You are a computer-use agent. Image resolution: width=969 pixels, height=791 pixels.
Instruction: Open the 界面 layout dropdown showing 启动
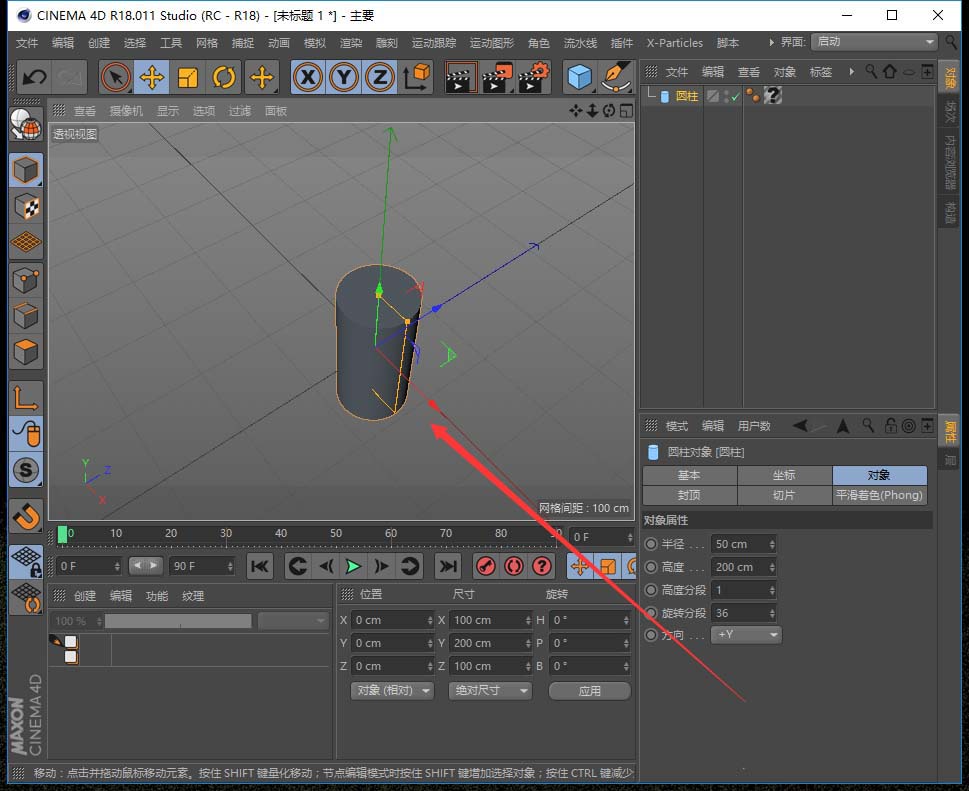pyautogui.click(x=875, y=42)
